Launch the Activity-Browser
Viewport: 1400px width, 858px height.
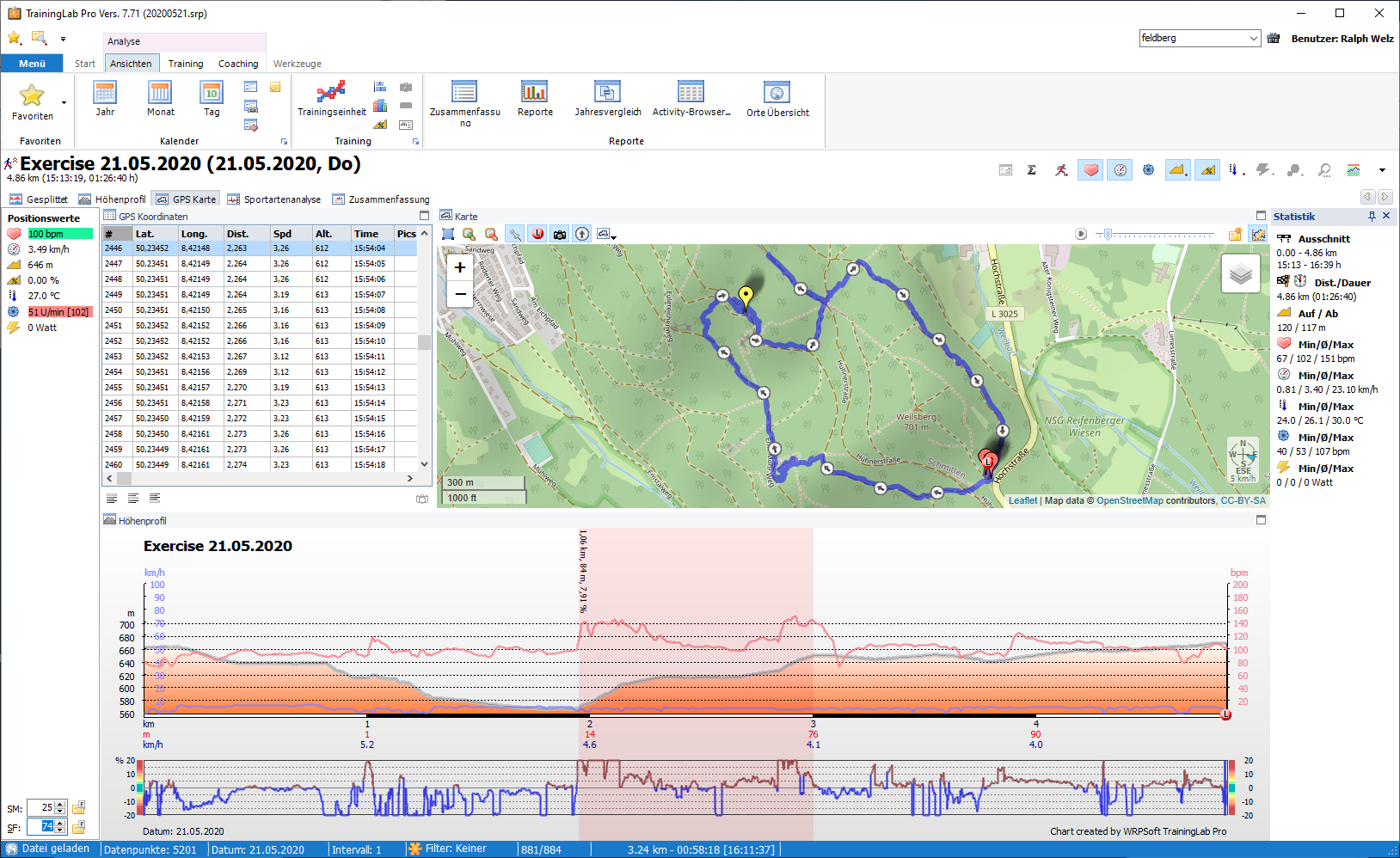point(691,99)
